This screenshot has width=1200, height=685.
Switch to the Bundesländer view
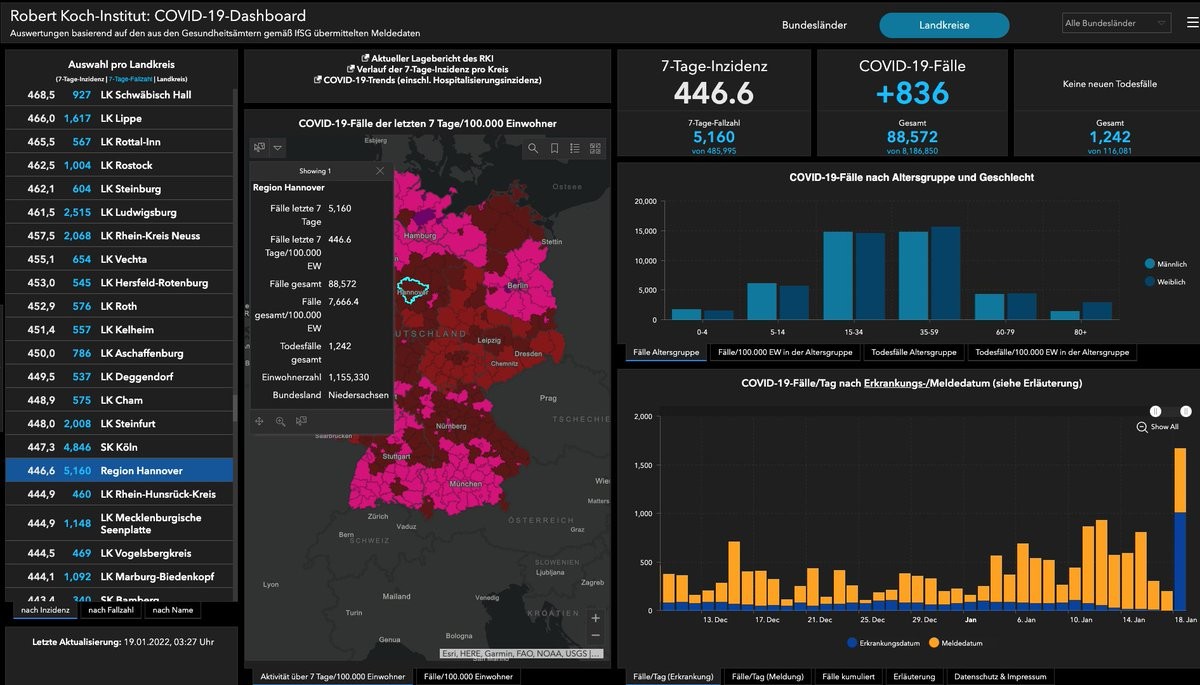click(814, 25)
